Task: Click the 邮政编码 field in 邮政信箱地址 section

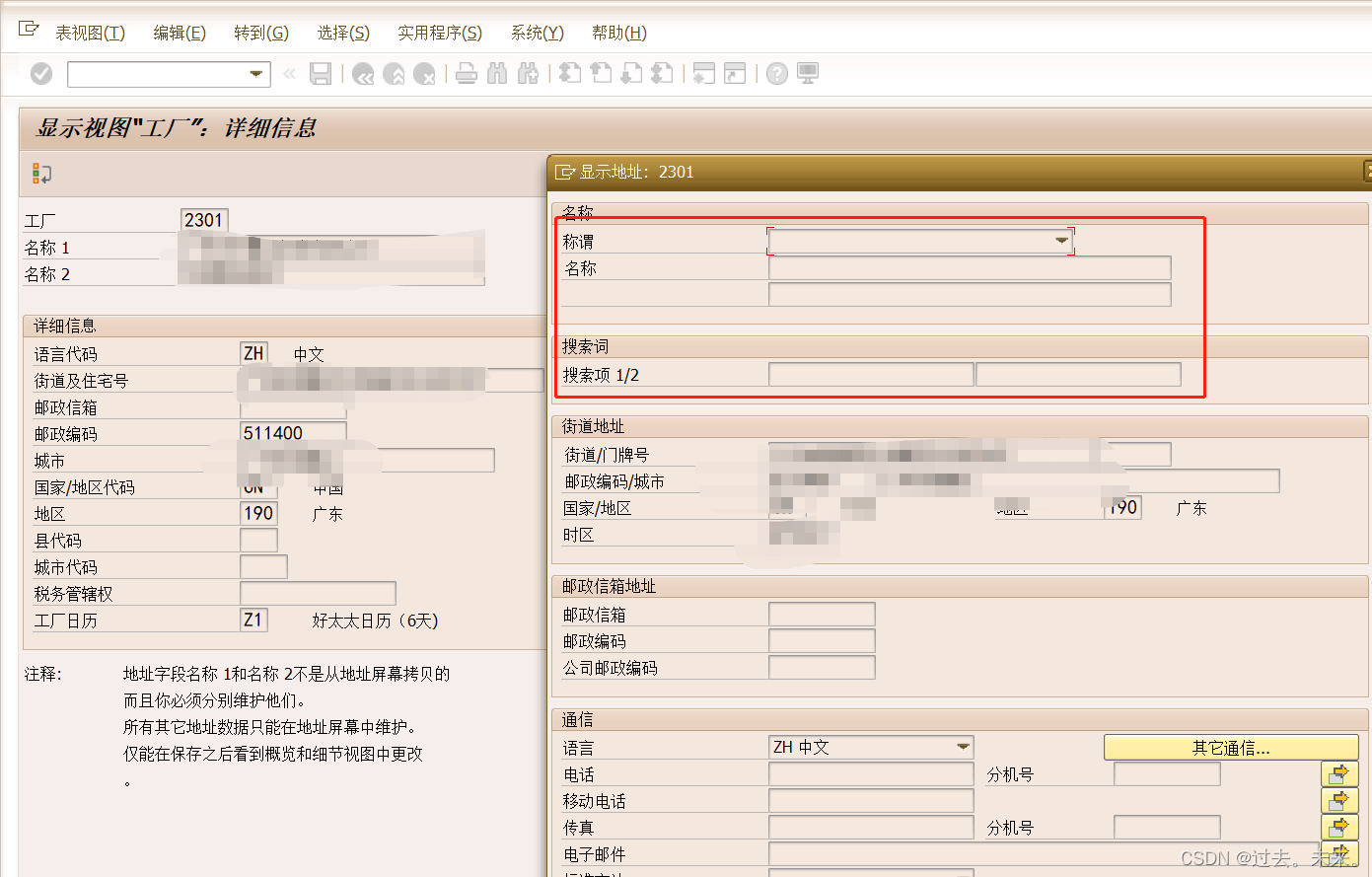Action: pyautogui.click(x=822, y=641)
